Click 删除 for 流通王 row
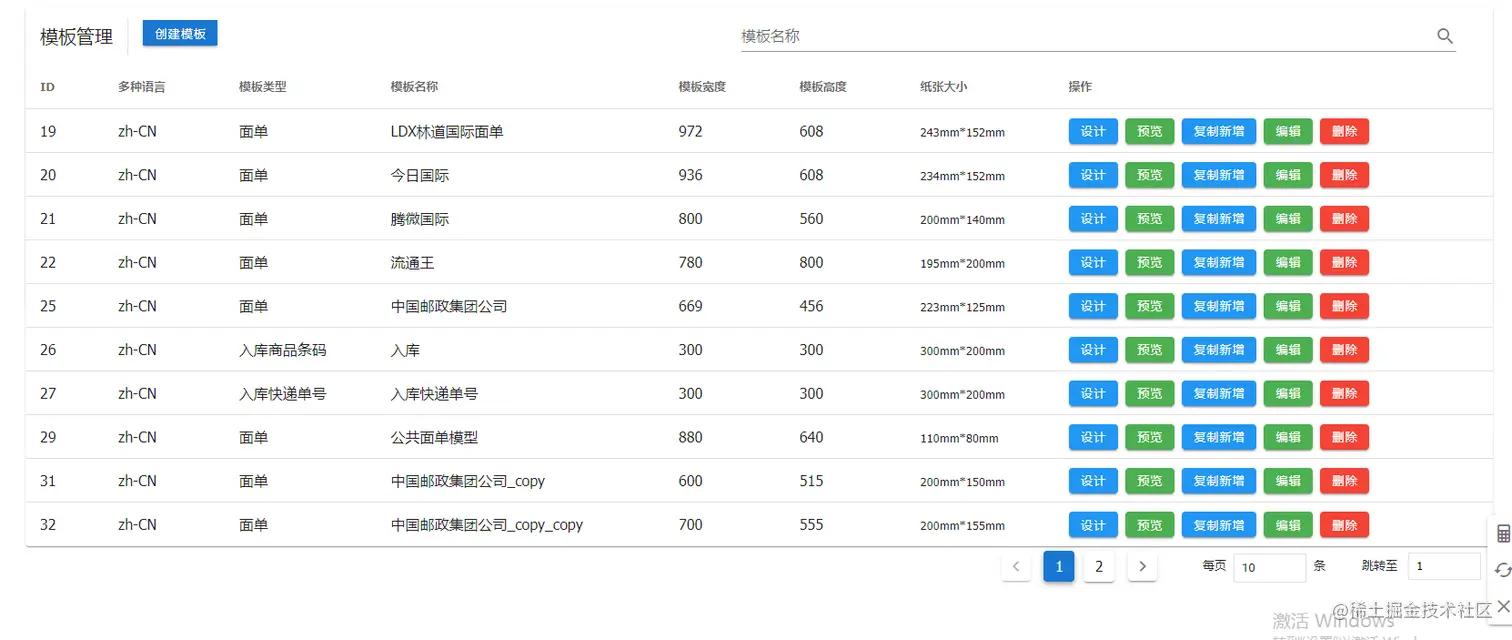 tap(1344, 262)
